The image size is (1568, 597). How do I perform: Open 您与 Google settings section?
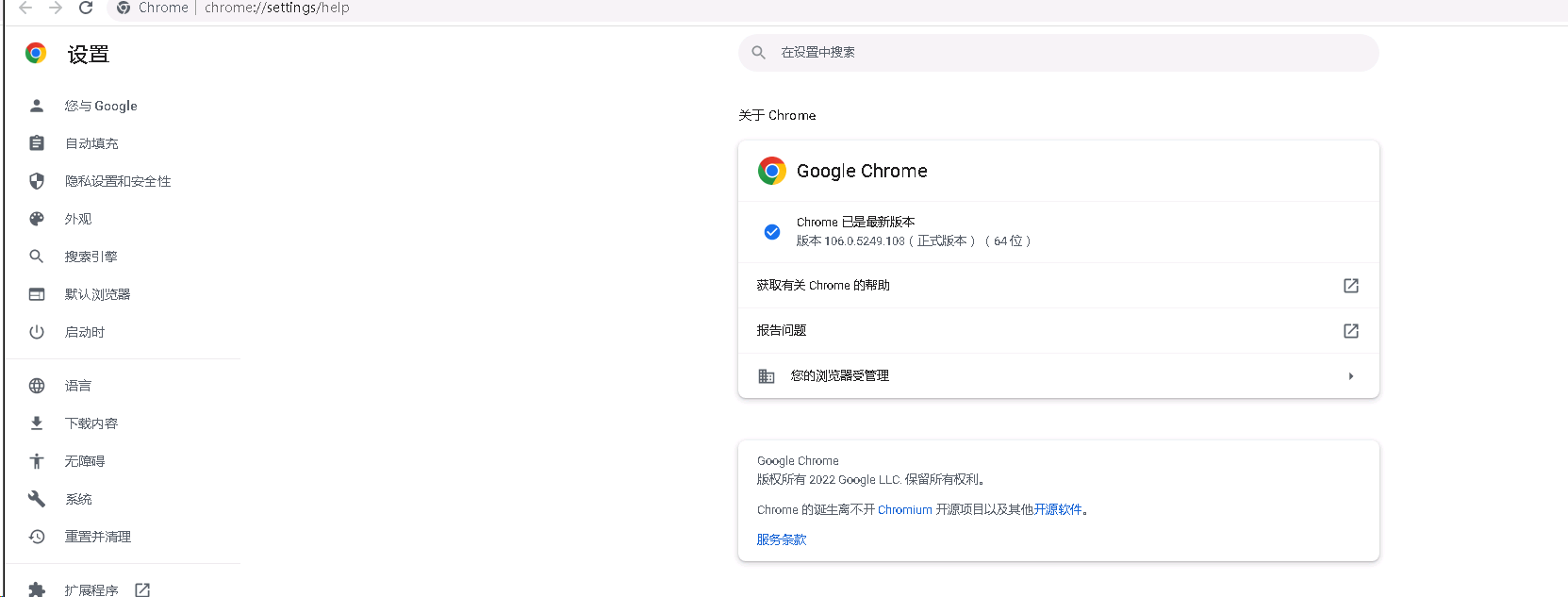click(101, 106)
